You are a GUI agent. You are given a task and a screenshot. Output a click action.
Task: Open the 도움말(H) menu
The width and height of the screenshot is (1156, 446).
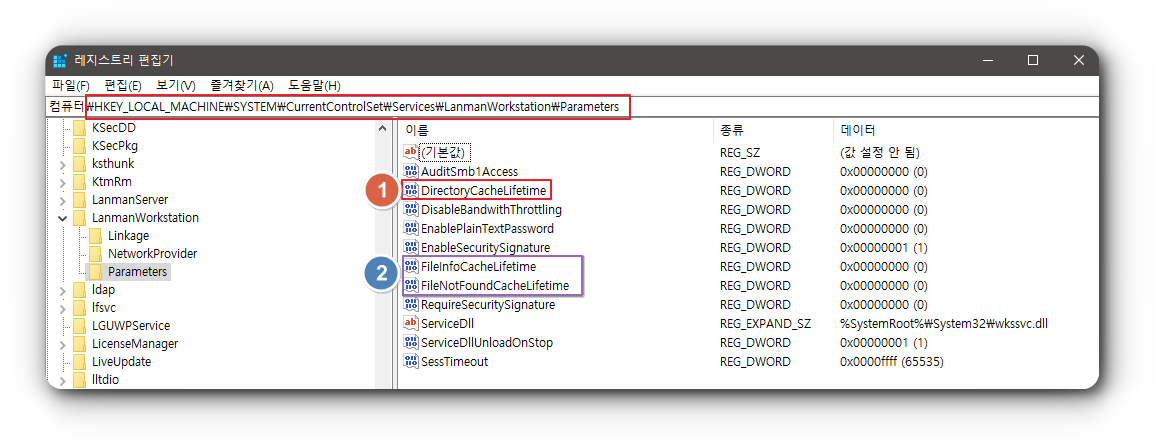click(x=314, y=86)
